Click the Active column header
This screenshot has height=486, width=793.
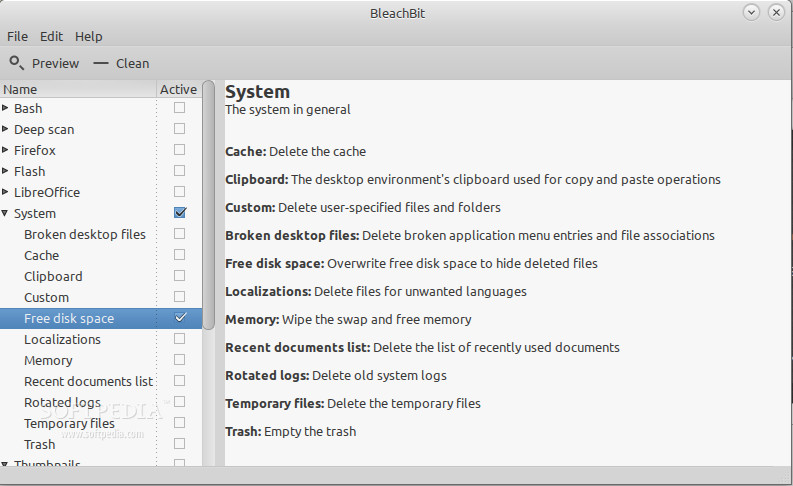pos(179,89)
